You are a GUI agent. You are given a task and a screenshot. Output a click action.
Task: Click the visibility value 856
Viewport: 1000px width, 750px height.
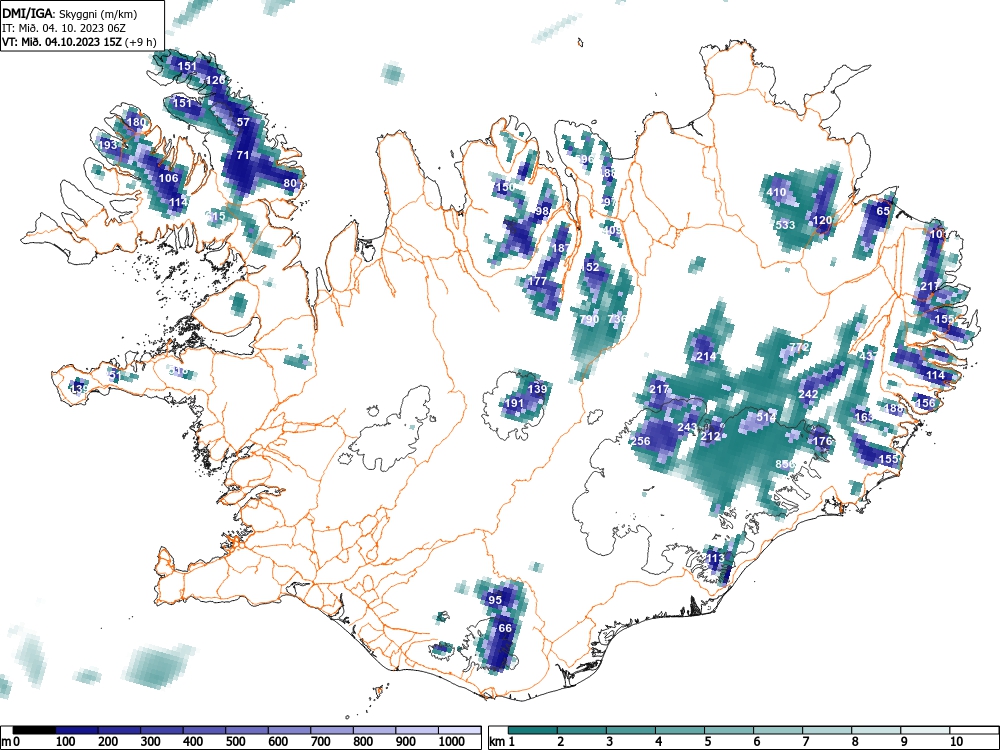tap(785, 464)
